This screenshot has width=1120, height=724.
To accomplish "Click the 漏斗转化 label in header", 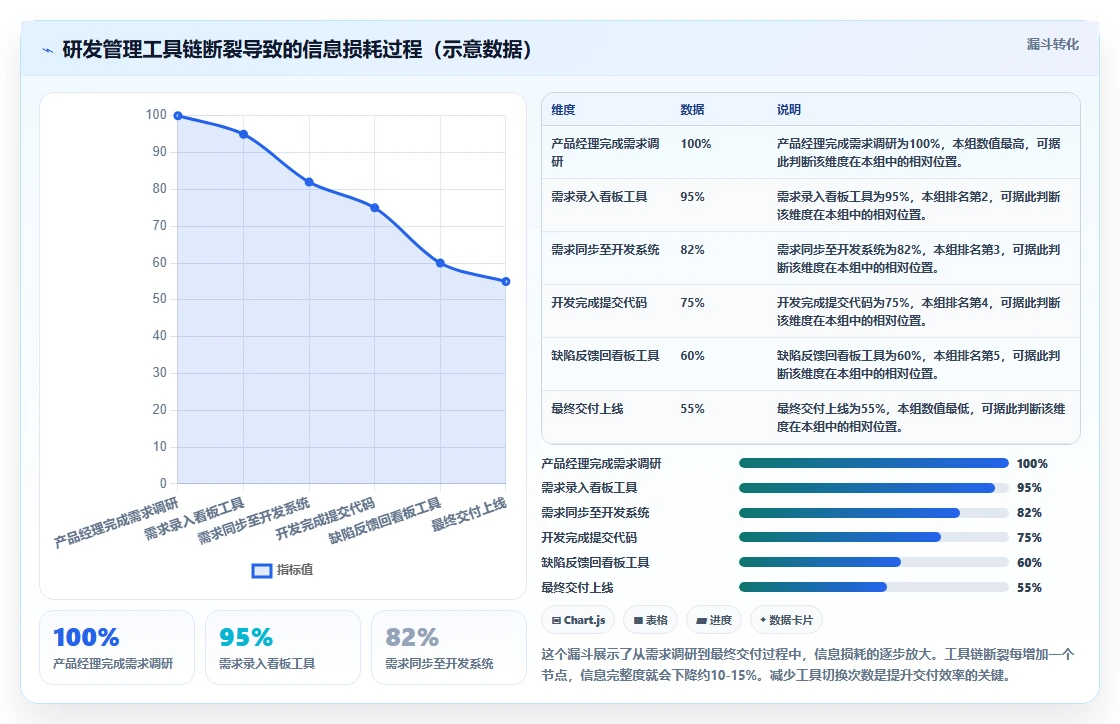I will click(1052, 44).
